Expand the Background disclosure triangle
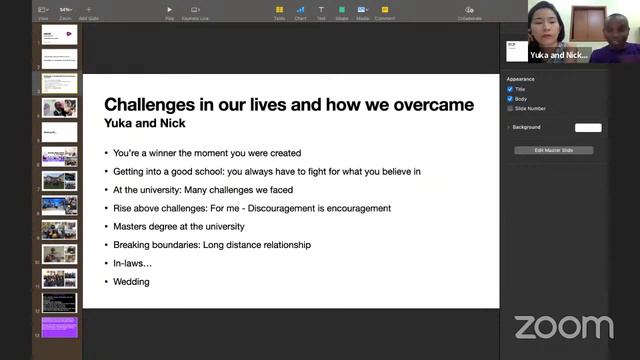The image size is (640, 360). tap(508, 127)
